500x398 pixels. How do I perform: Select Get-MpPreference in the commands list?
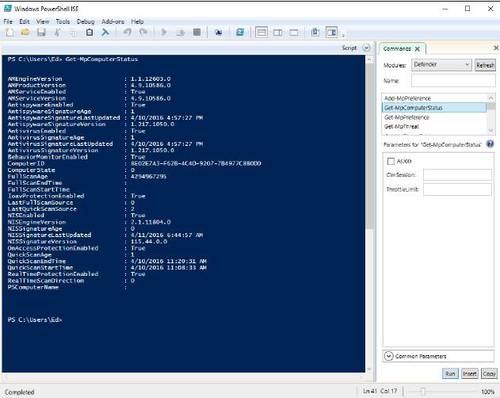point(407,117)
